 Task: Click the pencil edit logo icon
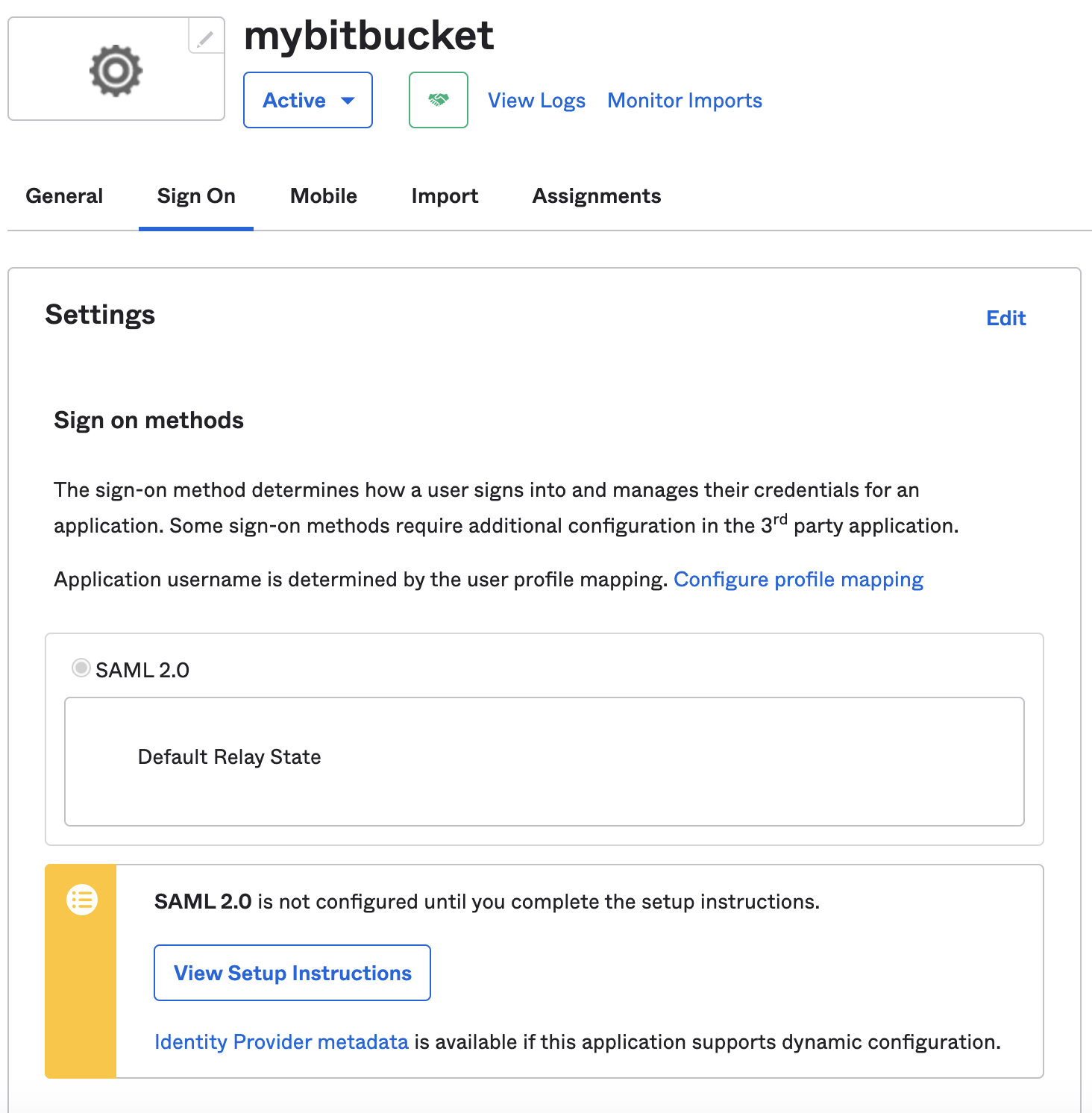(x=206, y=36)
